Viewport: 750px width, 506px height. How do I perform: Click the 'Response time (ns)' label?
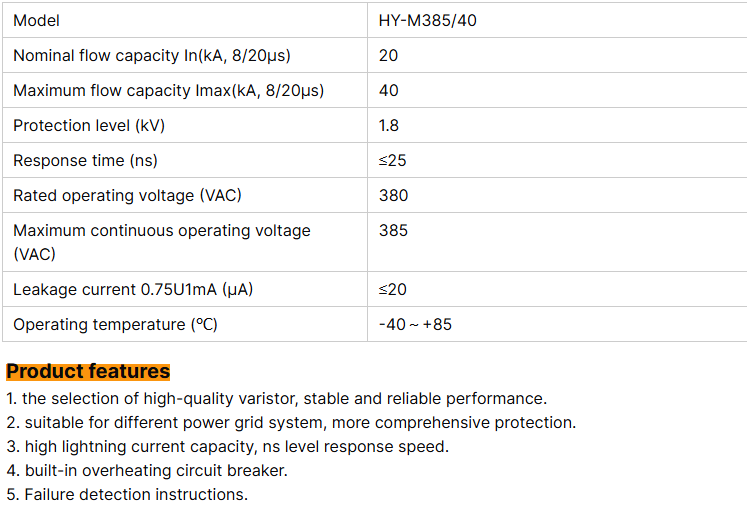coord(85,161)
